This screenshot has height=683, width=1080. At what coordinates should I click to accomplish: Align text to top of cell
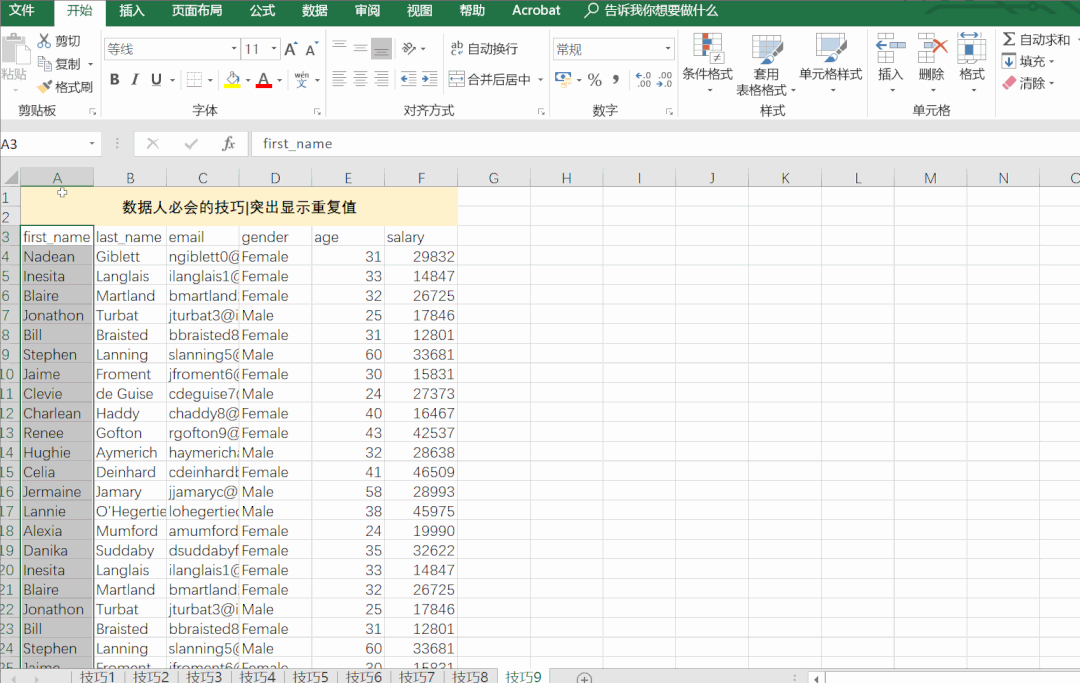click(340, 48)
